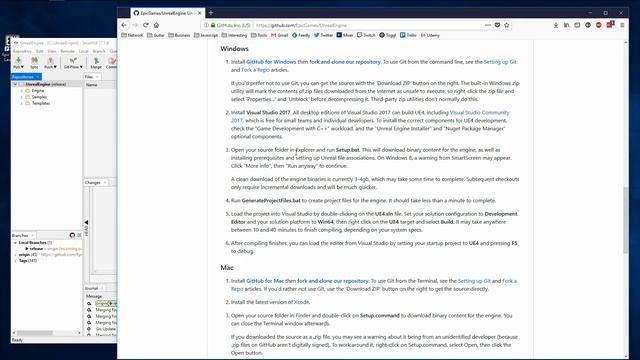Click the site info padlock icon
This screenshot has height=360, width=640.
(x=213, y=25)
